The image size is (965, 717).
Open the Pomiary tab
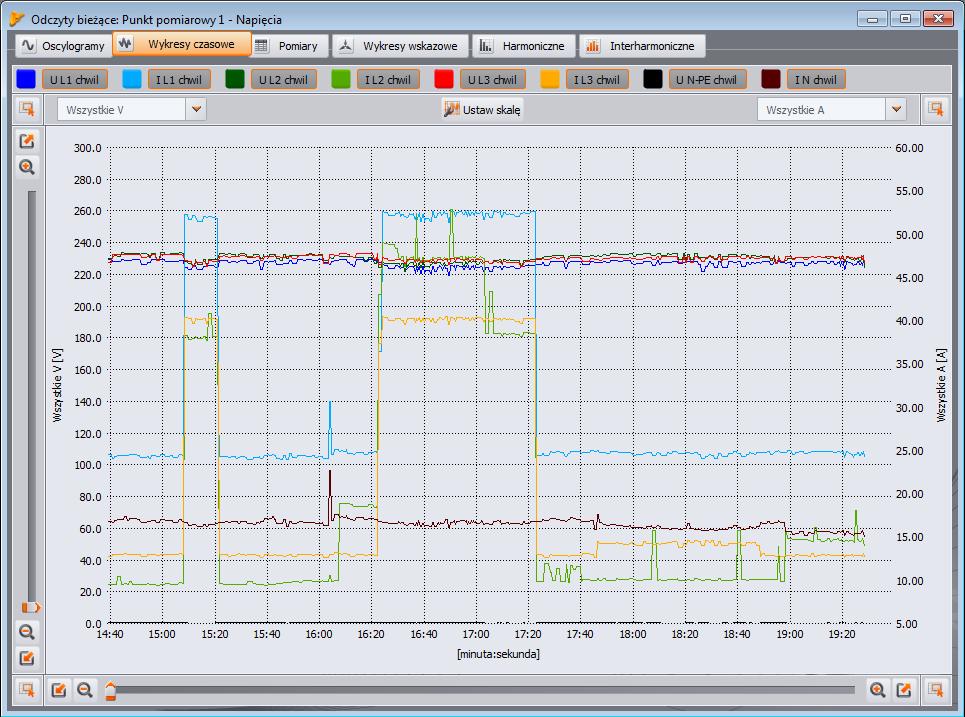(x=289, y=46)
